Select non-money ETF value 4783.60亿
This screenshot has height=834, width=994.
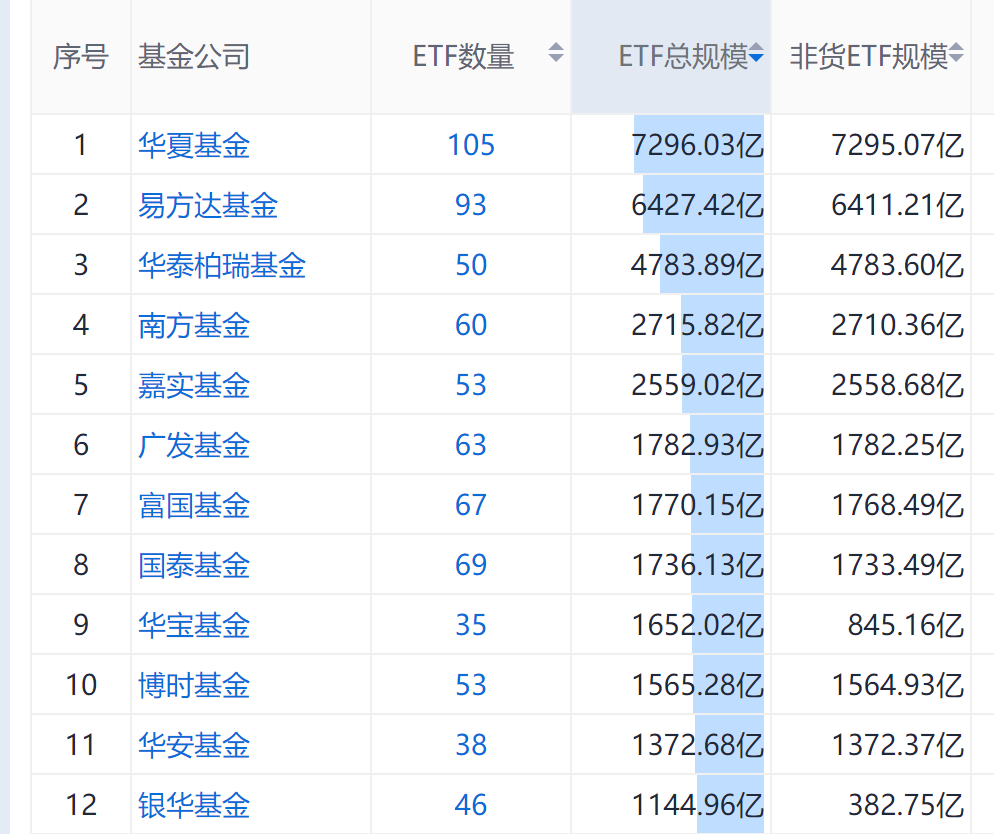898,265
